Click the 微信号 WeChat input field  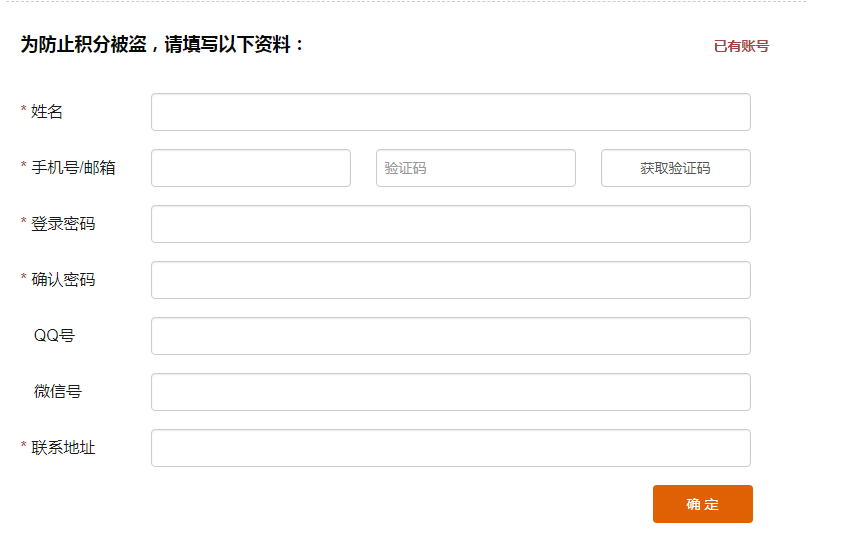450,392
